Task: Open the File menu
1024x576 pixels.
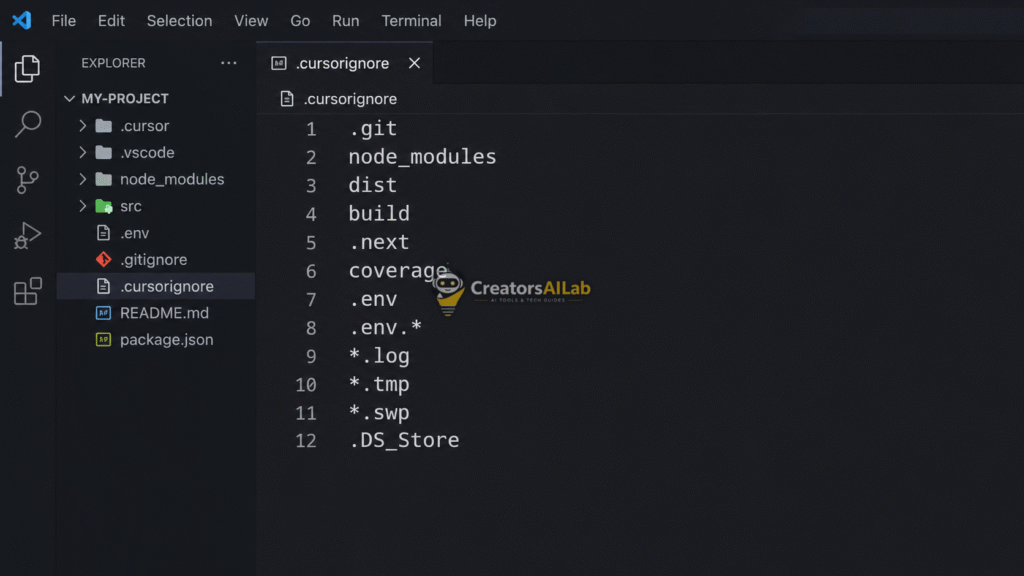Action: [x=63, y=21]
